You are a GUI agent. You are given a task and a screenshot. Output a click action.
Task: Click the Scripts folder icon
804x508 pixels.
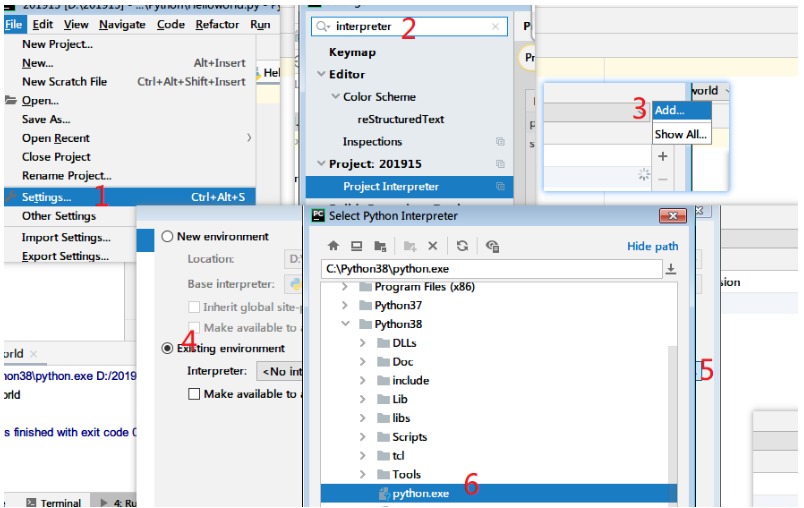point(383,437)
